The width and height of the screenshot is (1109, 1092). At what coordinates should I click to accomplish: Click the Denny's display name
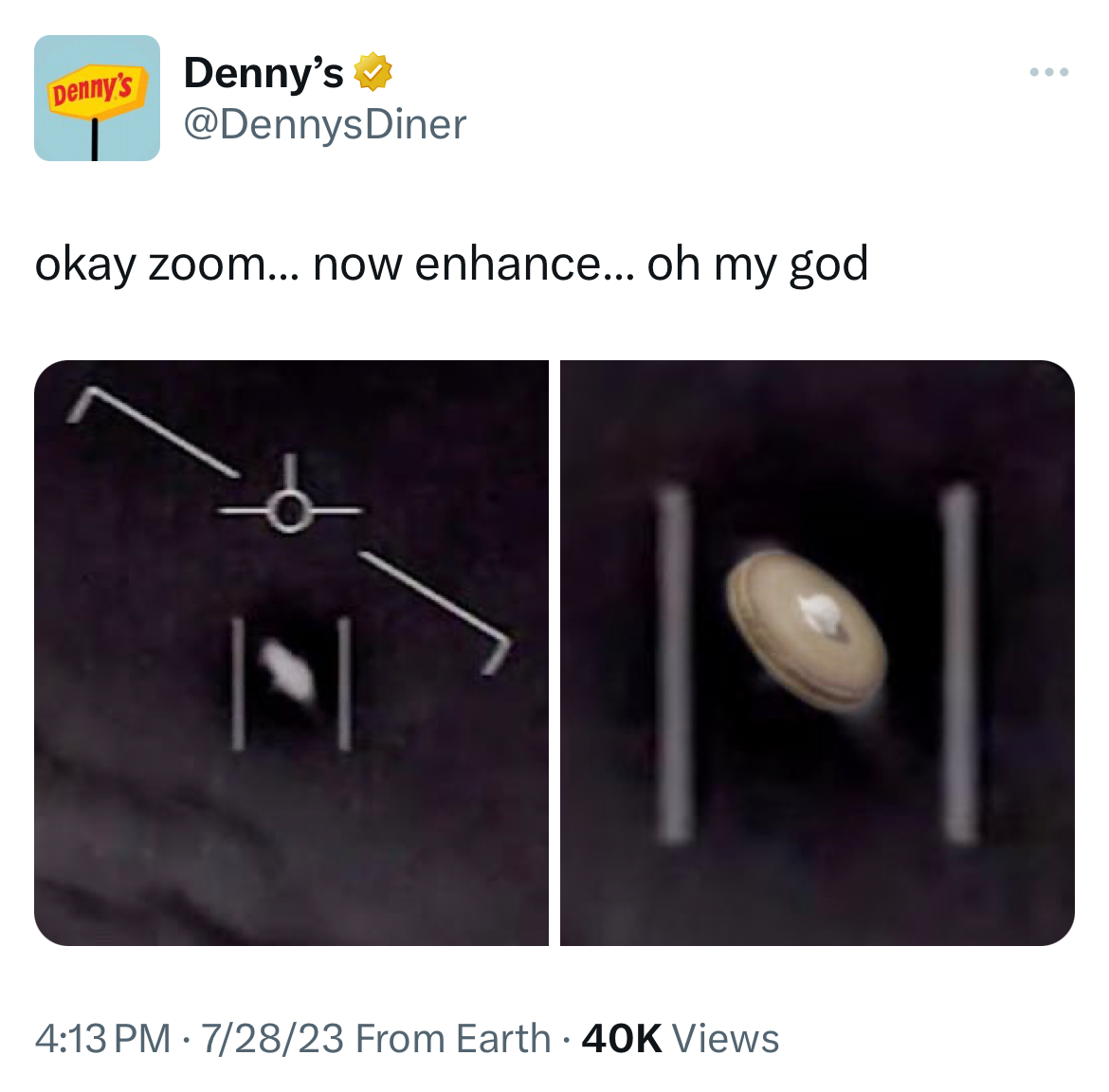tap(263, 72)
